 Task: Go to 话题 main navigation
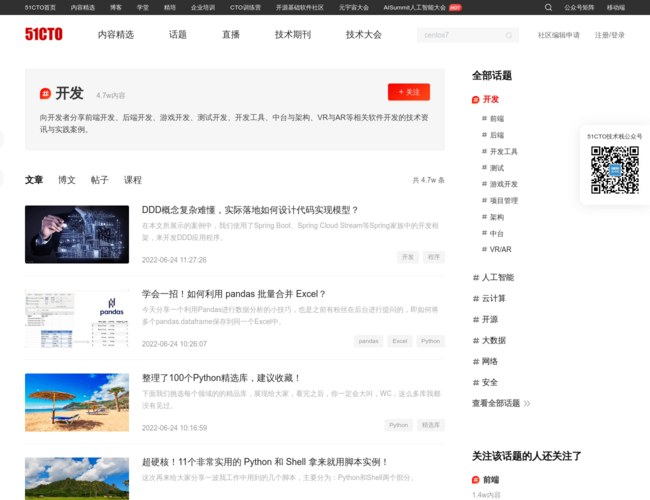pyautogui.click(x=177, y=34)
